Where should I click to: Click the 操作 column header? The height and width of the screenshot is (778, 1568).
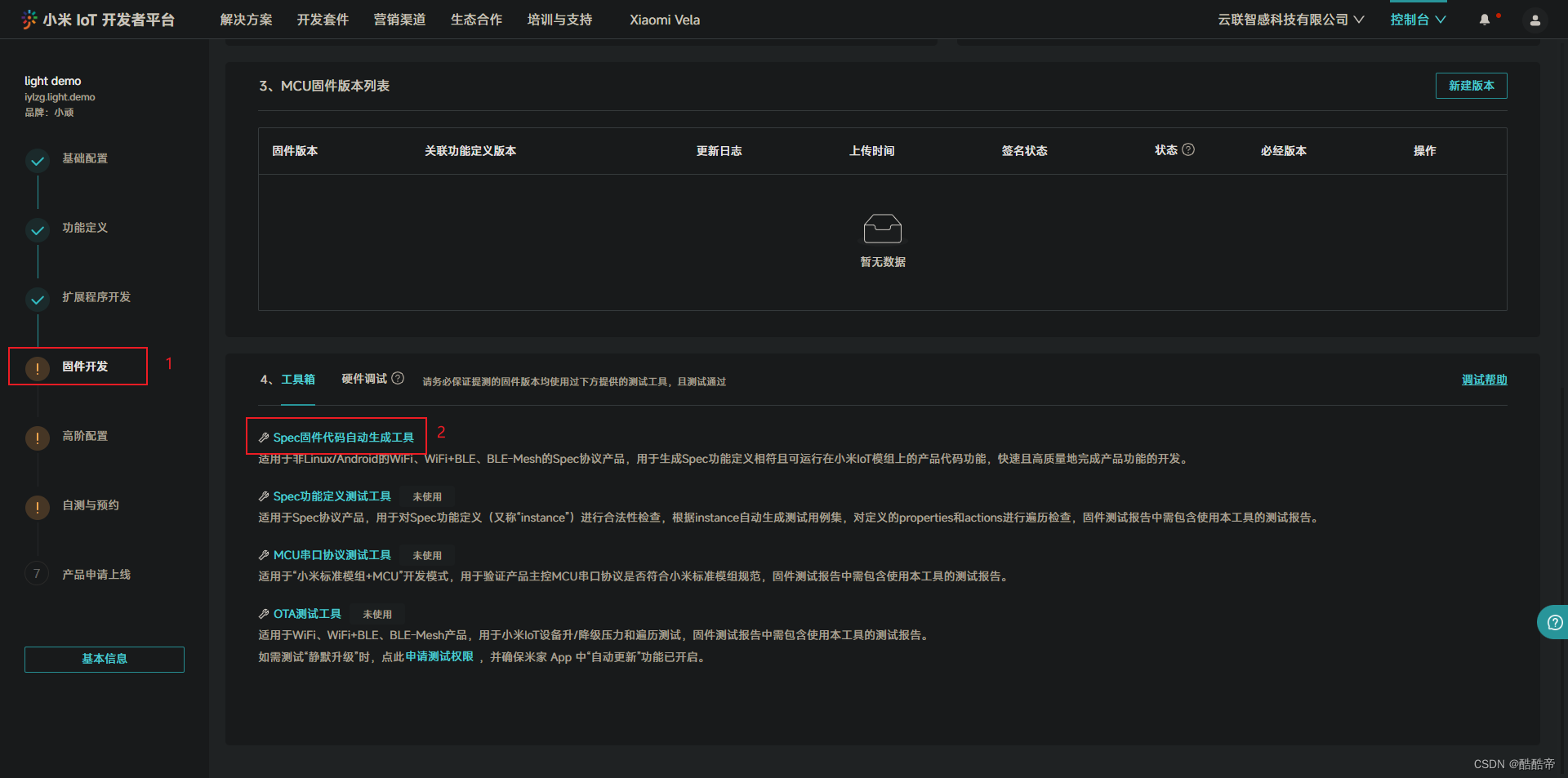tap(1425, 151)
